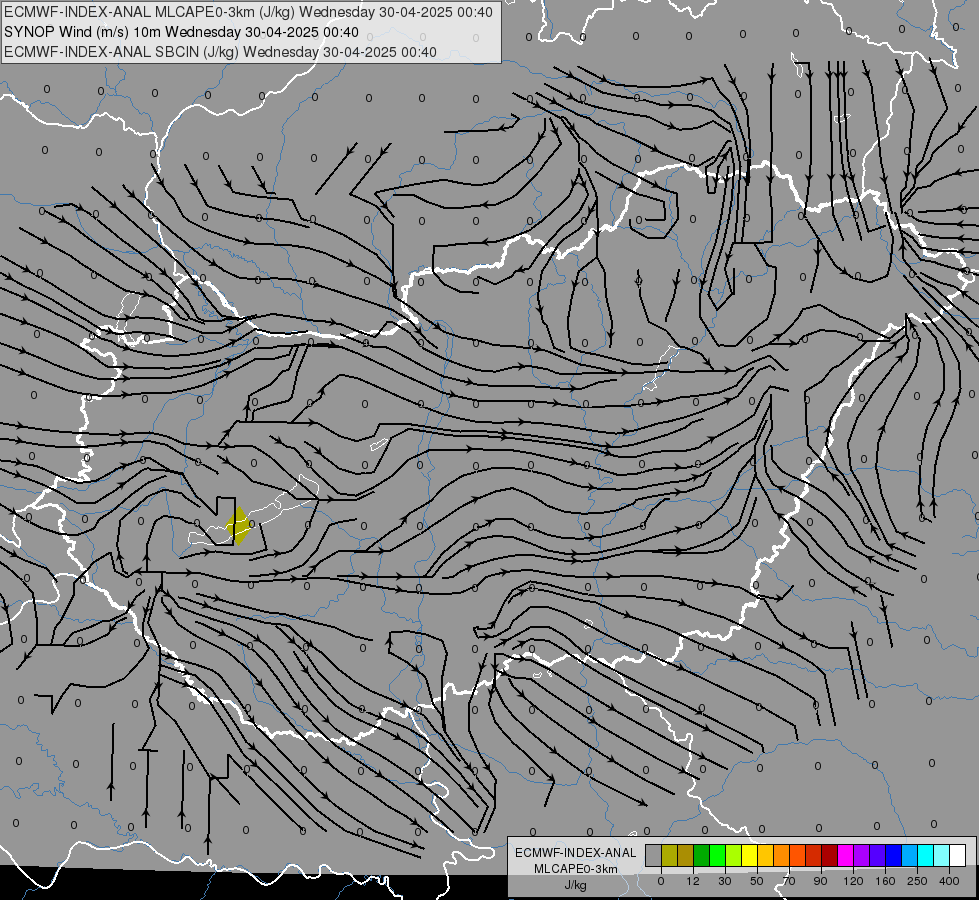Click the 'ECMWF-INDEX-ANAL' legend title text
Screen dimensions: 979x900
tap(576, 853)
